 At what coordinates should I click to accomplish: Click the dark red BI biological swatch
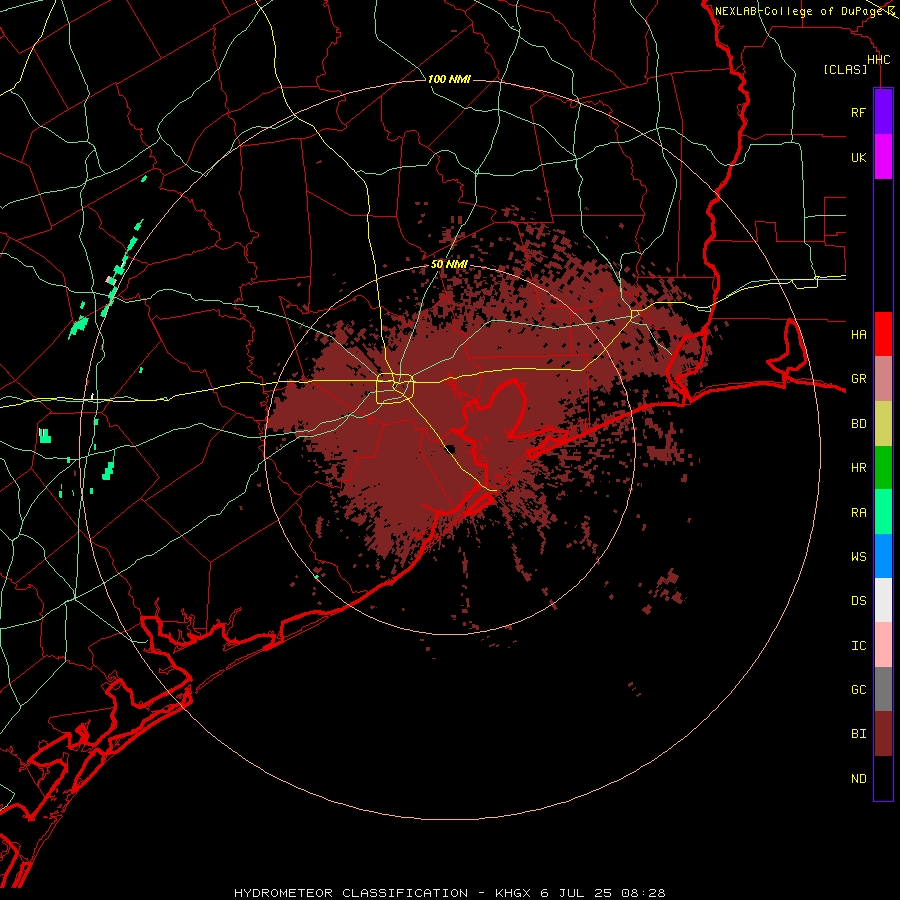coord(883,734)
